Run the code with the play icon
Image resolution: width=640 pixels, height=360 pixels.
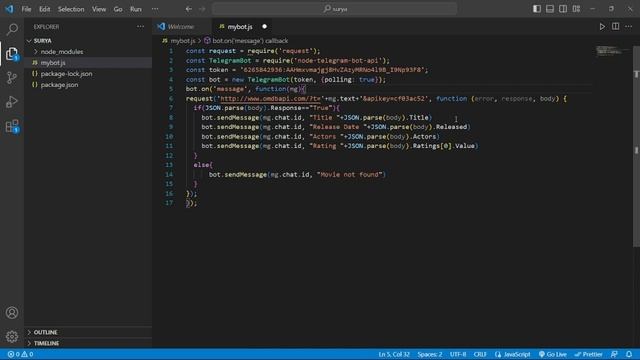tap(602, 27)
